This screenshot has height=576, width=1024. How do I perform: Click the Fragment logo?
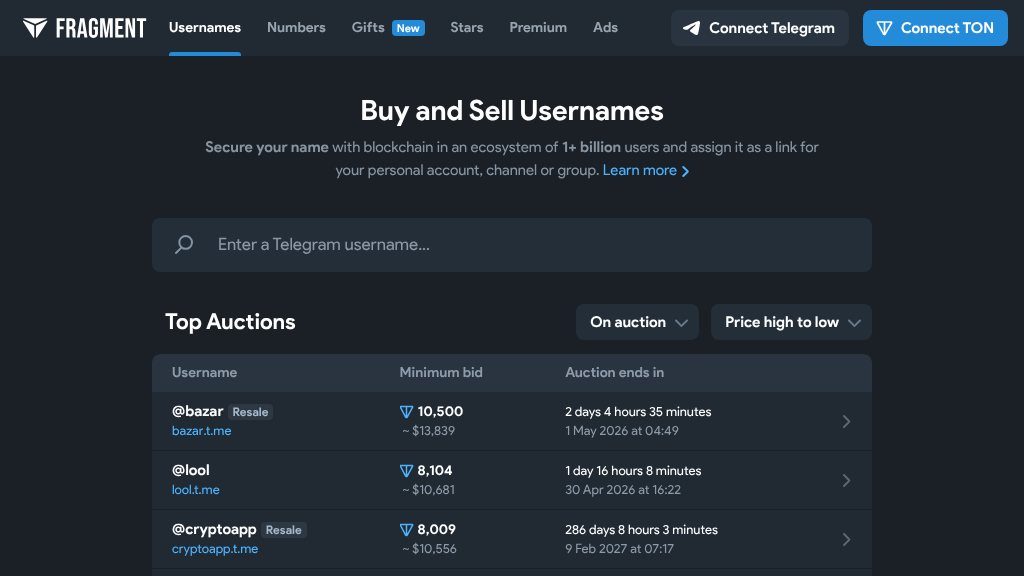coord(84,28)
